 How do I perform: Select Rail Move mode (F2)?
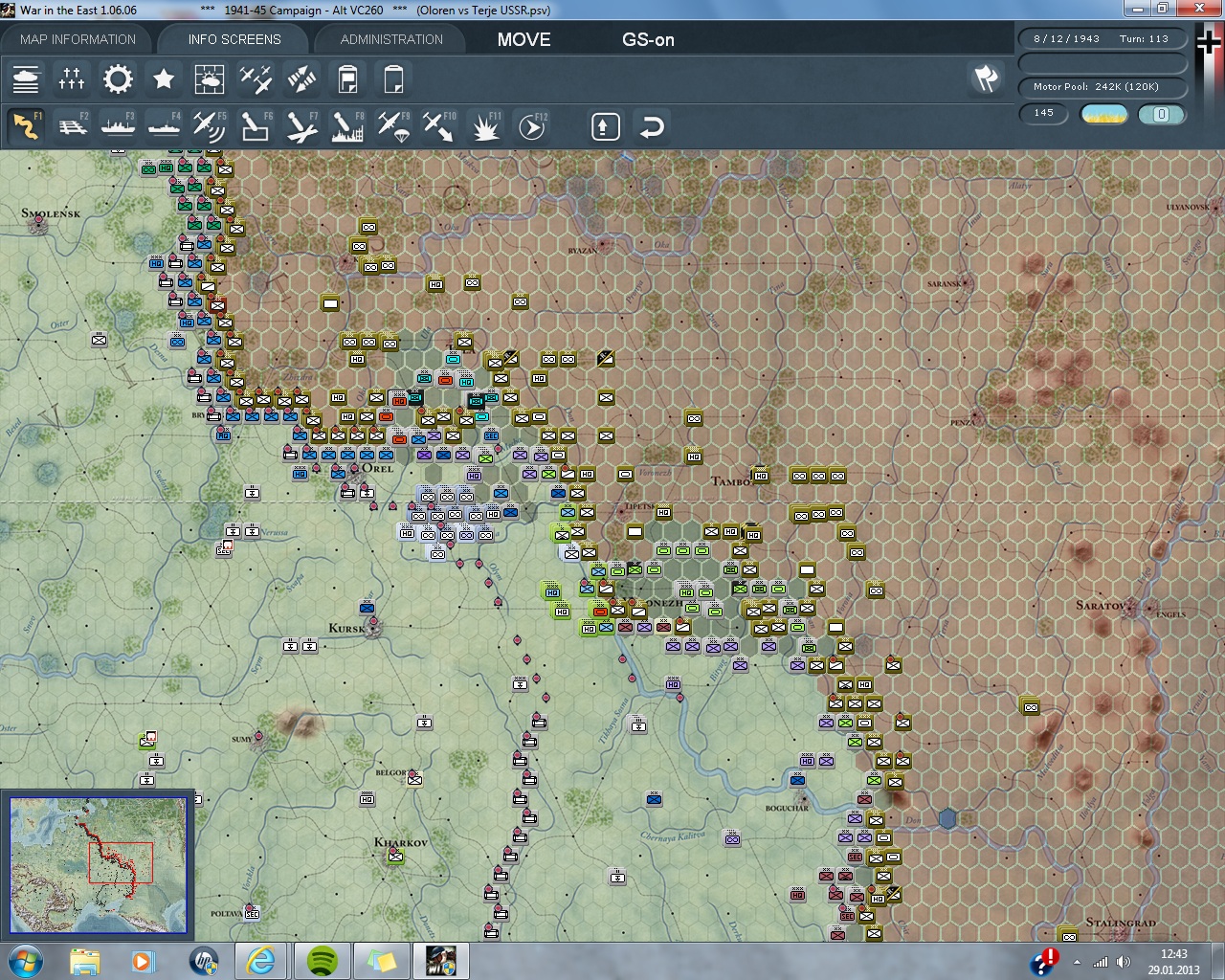tap(72, 126)
